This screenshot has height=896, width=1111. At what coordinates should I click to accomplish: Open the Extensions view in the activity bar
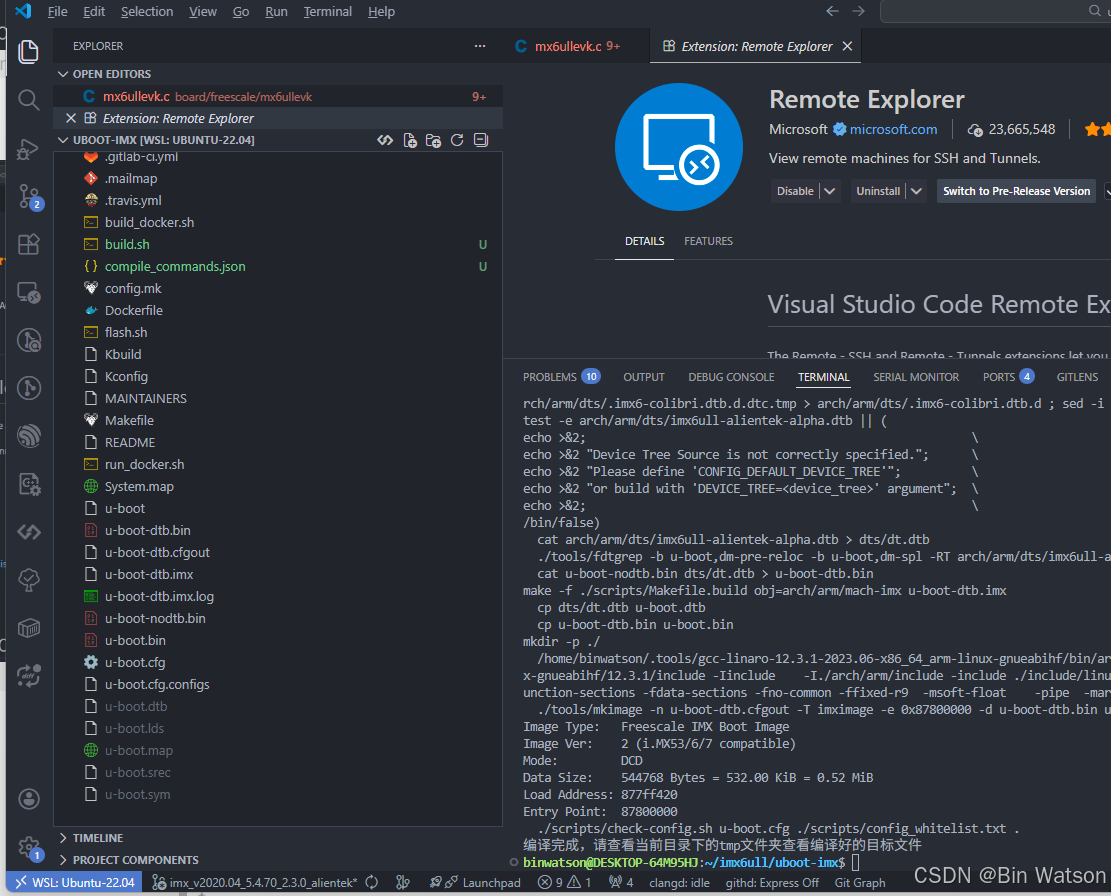pyautogui.click(x=28, y=244)
